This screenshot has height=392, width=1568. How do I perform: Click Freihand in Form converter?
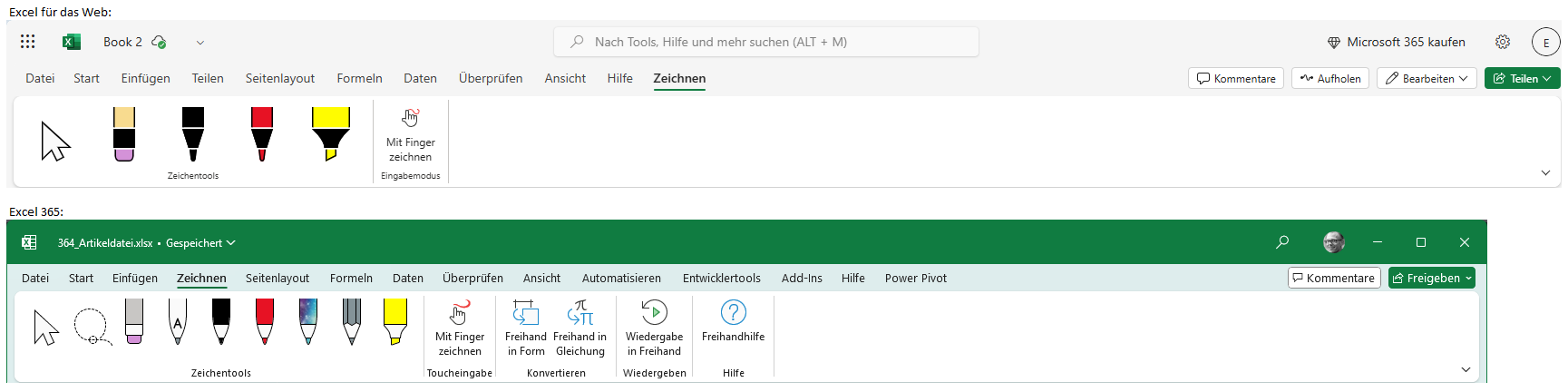pos(526,328)
